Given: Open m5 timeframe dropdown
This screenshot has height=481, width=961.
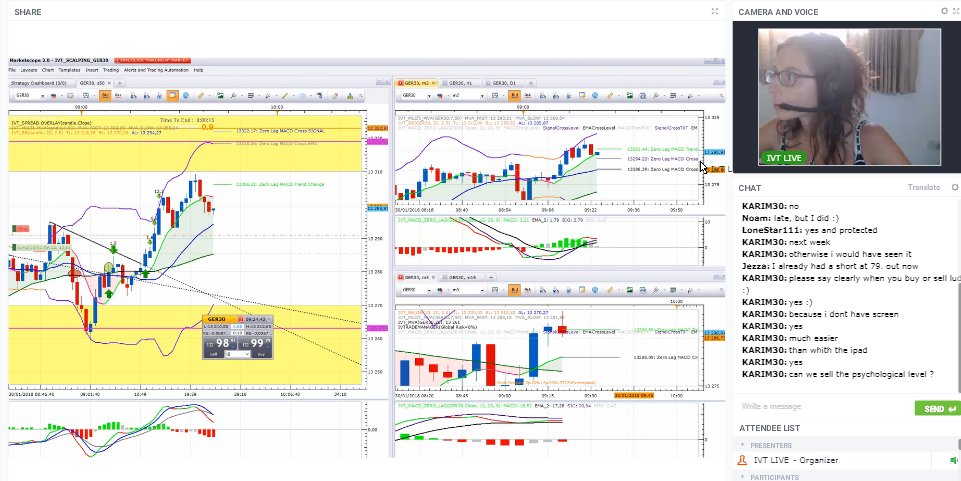Looking at the screenshot, I should 482,290.
